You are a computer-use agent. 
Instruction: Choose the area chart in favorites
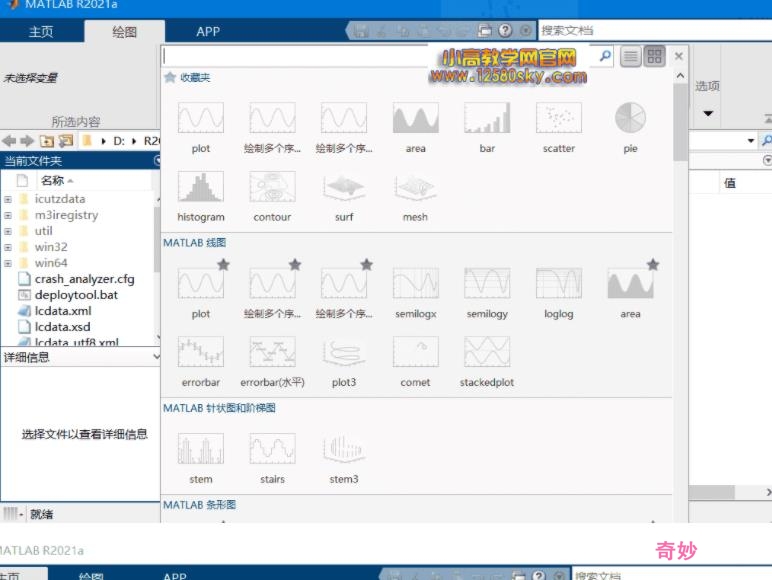tap(416, 127)
